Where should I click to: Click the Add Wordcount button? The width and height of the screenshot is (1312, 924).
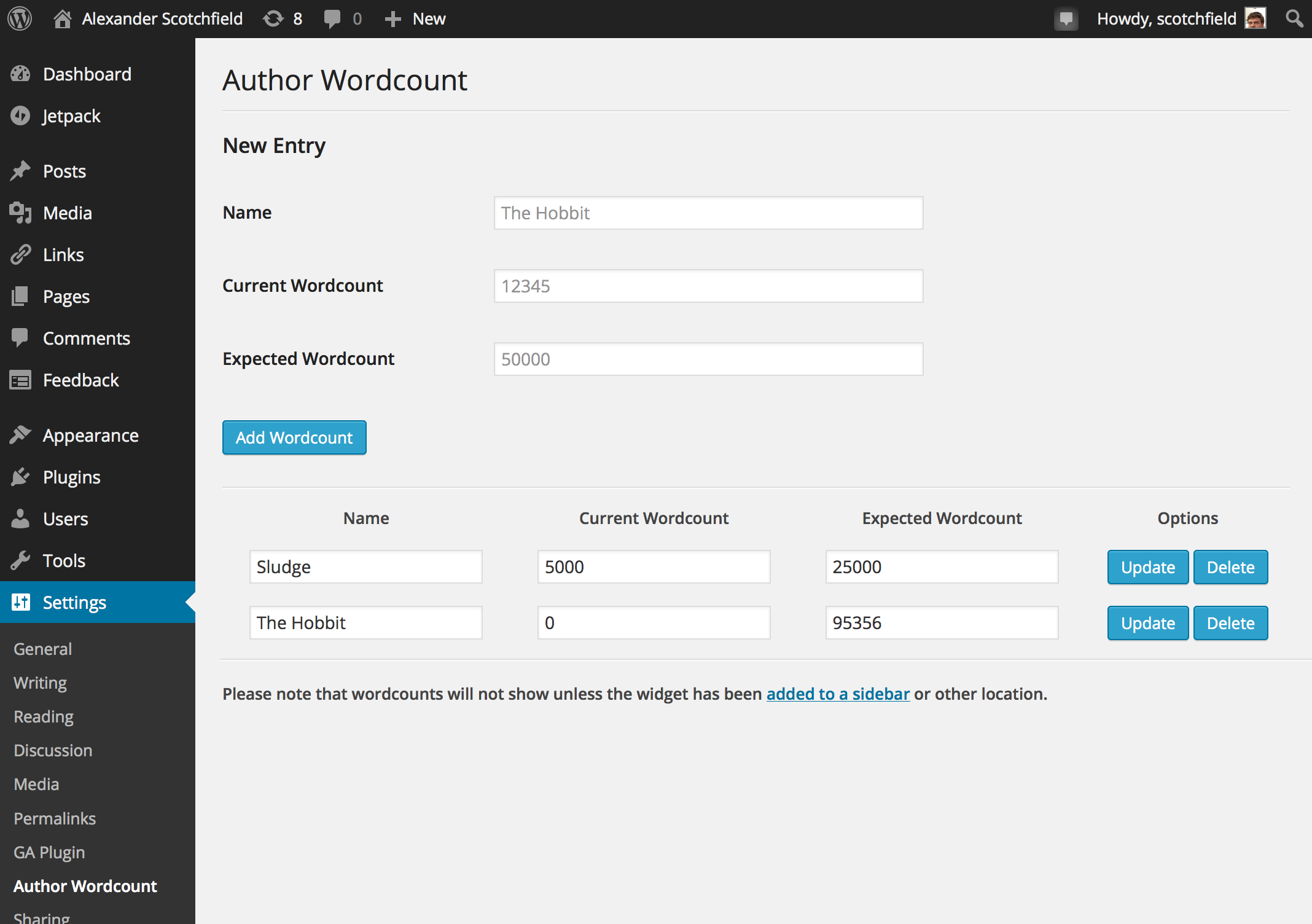(x=294, y=437)
